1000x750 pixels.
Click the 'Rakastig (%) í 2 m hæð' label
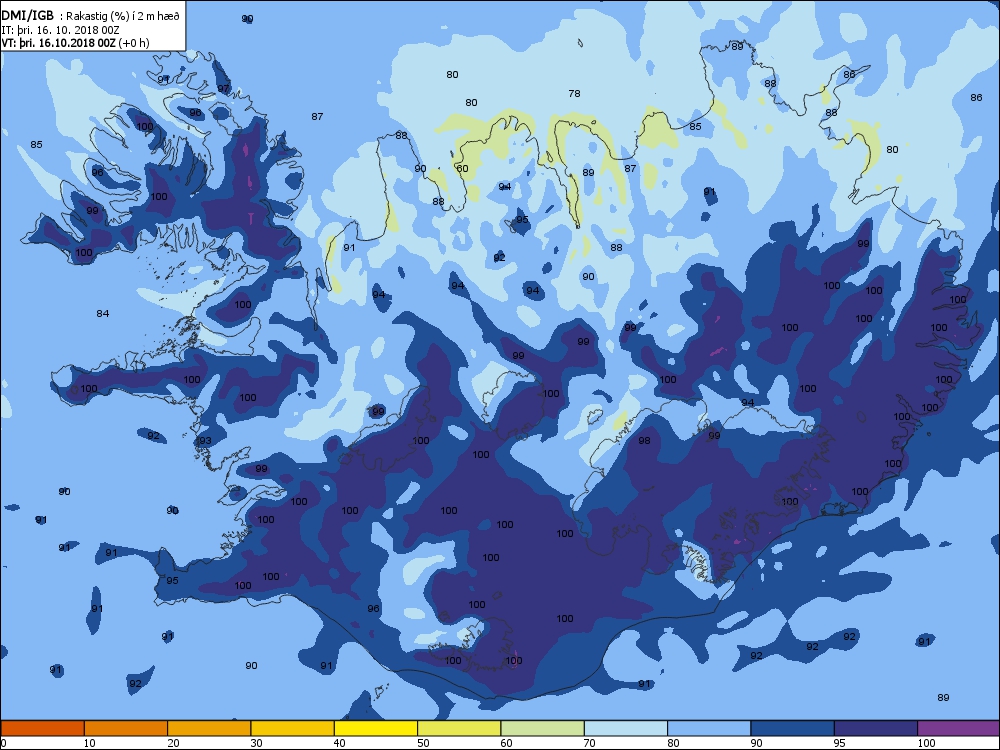click(122, 17)
